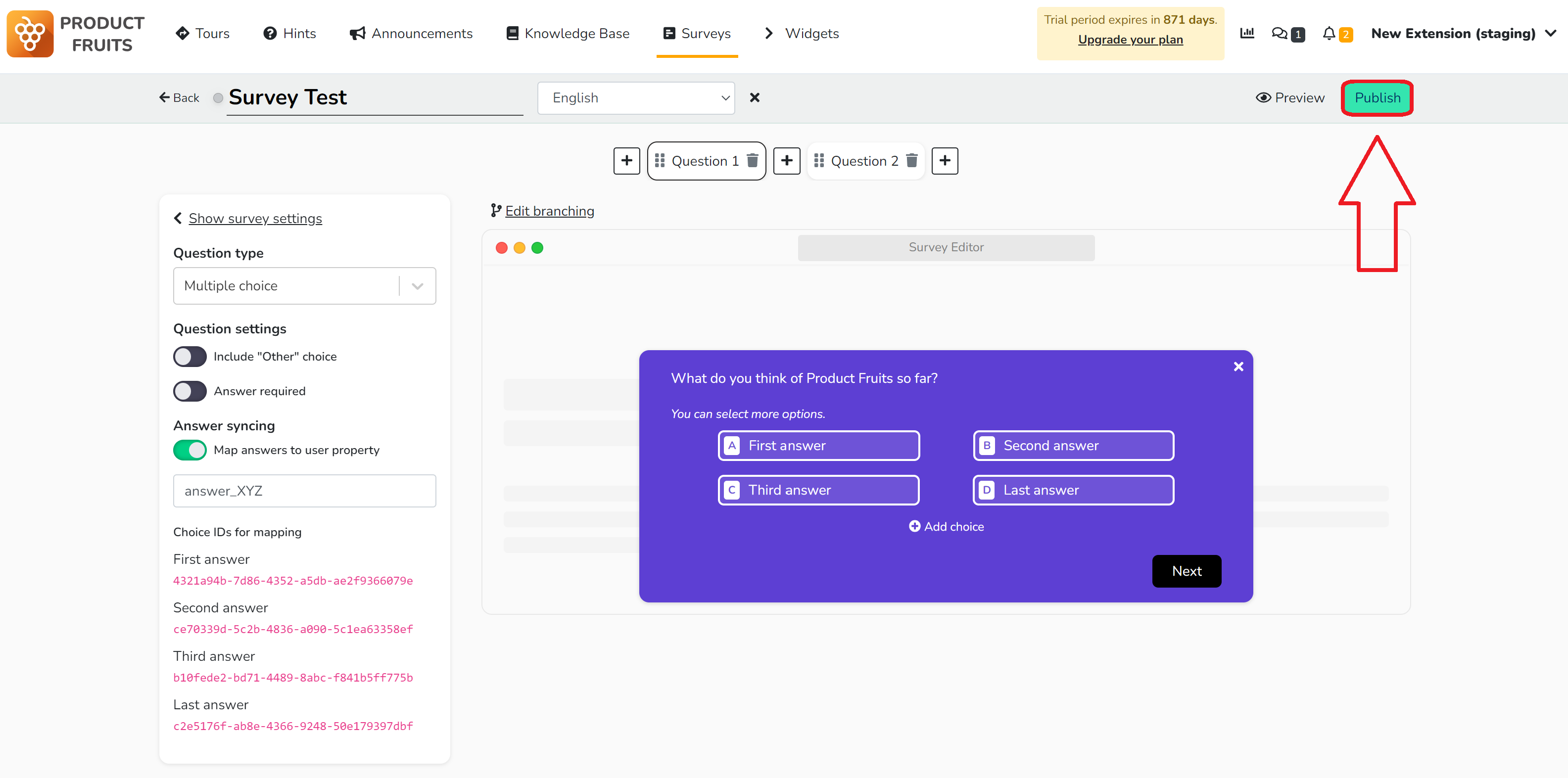The height and width of the screenshot is (780, 1568).
Task: Click the letter B choice badge
Action: click(x=987, y=446)
